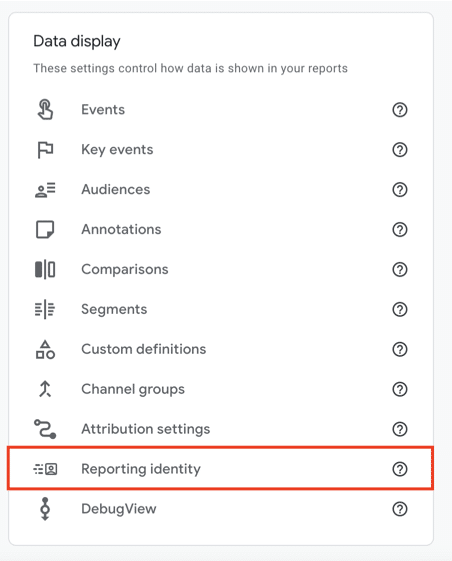The height and width of the screenshot is (561, 452).
Task: Click the Audiences person-list icon
Action: coord(45,190)
